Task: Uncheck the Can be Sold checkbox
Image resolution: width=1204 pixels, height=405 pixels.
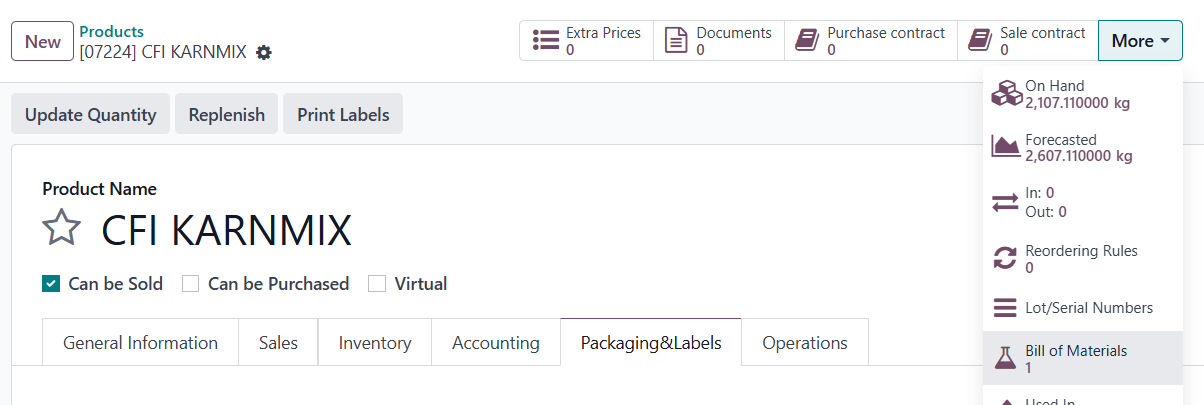Action: [x=51, y=284]
